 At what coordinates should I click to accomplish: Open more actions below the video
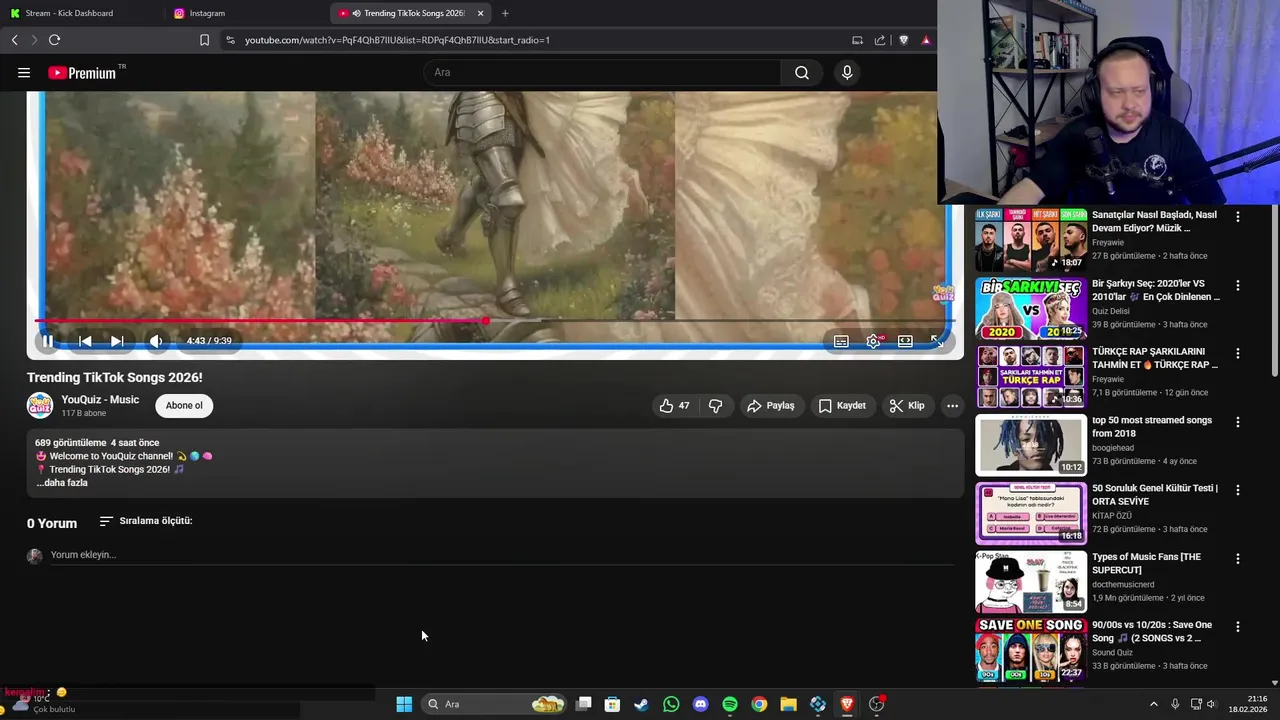(x=952, y=406)
